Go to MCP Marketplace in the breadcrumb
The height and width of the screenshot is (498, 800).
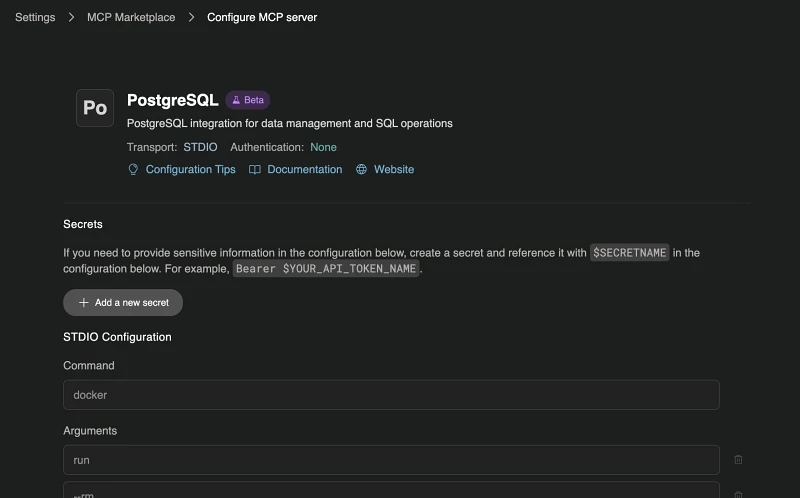pos(131,17)
